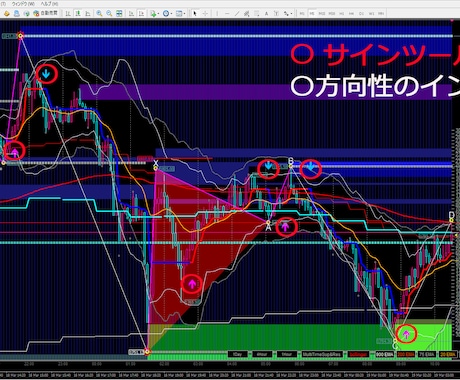Screen dimensions: 460x380
Task: Switch to M1 timeframe
Action: click(x=302, y=14)
